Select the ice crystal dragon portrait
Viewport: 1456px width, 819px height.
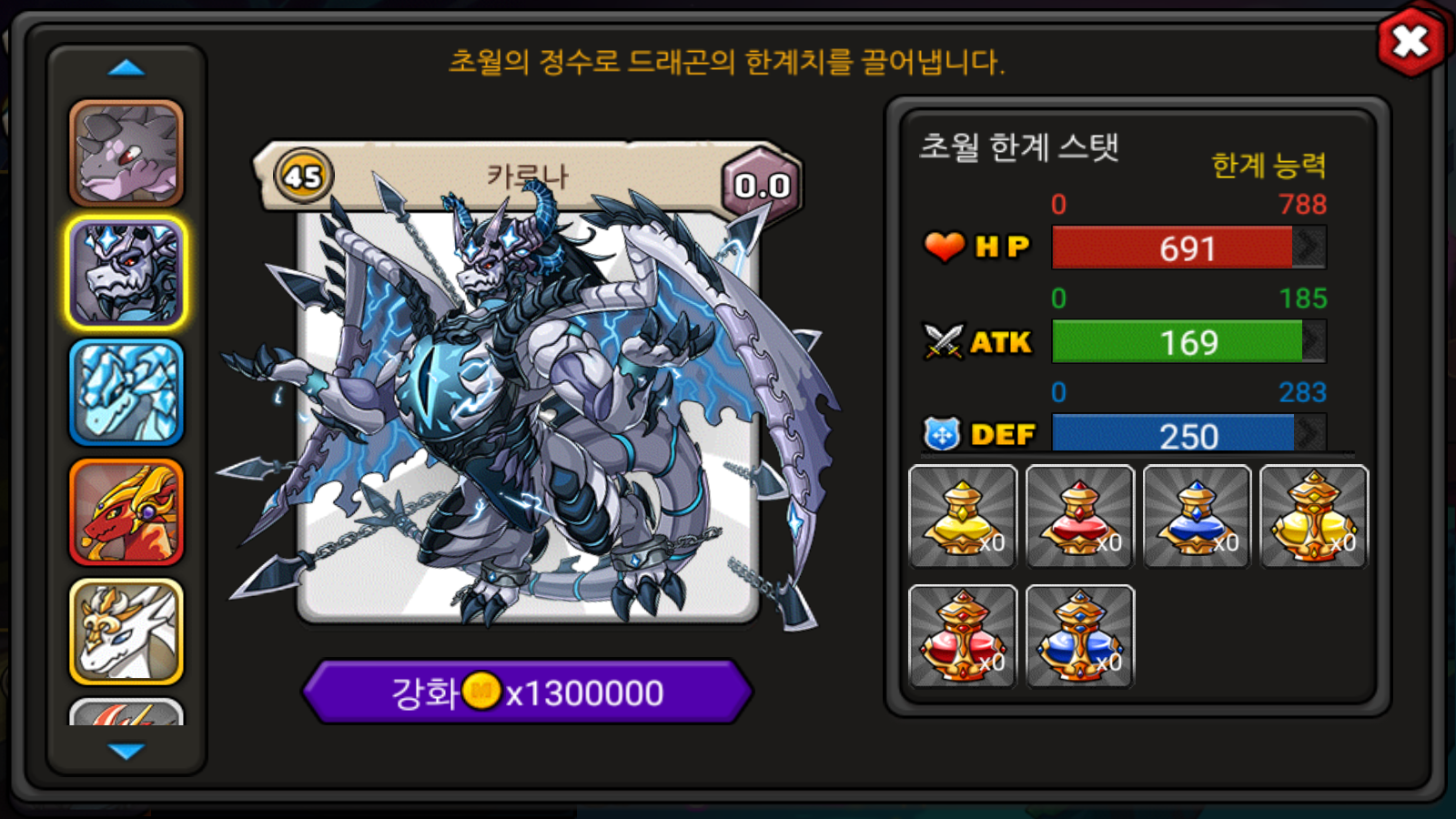(x=126, y=392)
